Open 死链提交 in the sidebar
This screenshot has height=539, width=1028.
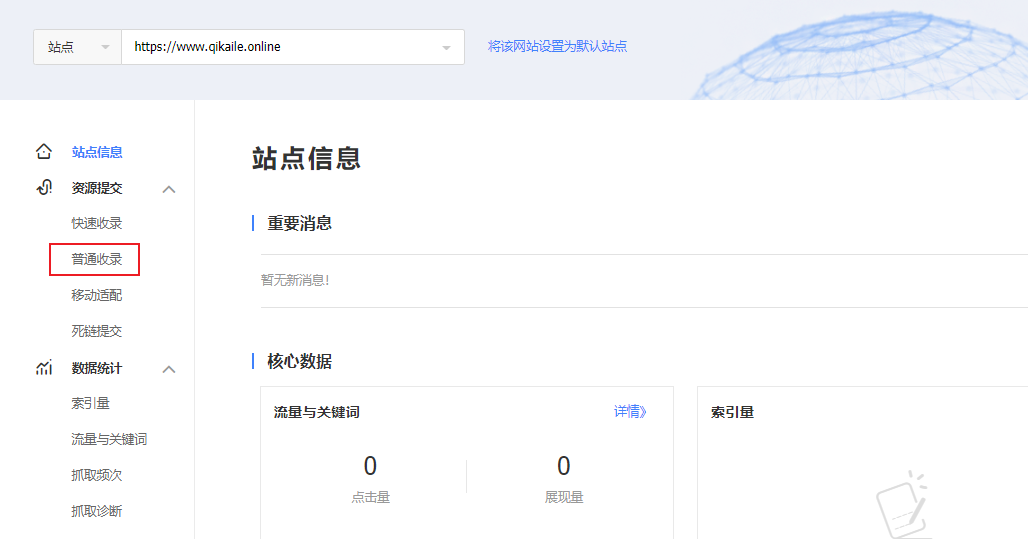pyautogui.click(x=97, y=331)
